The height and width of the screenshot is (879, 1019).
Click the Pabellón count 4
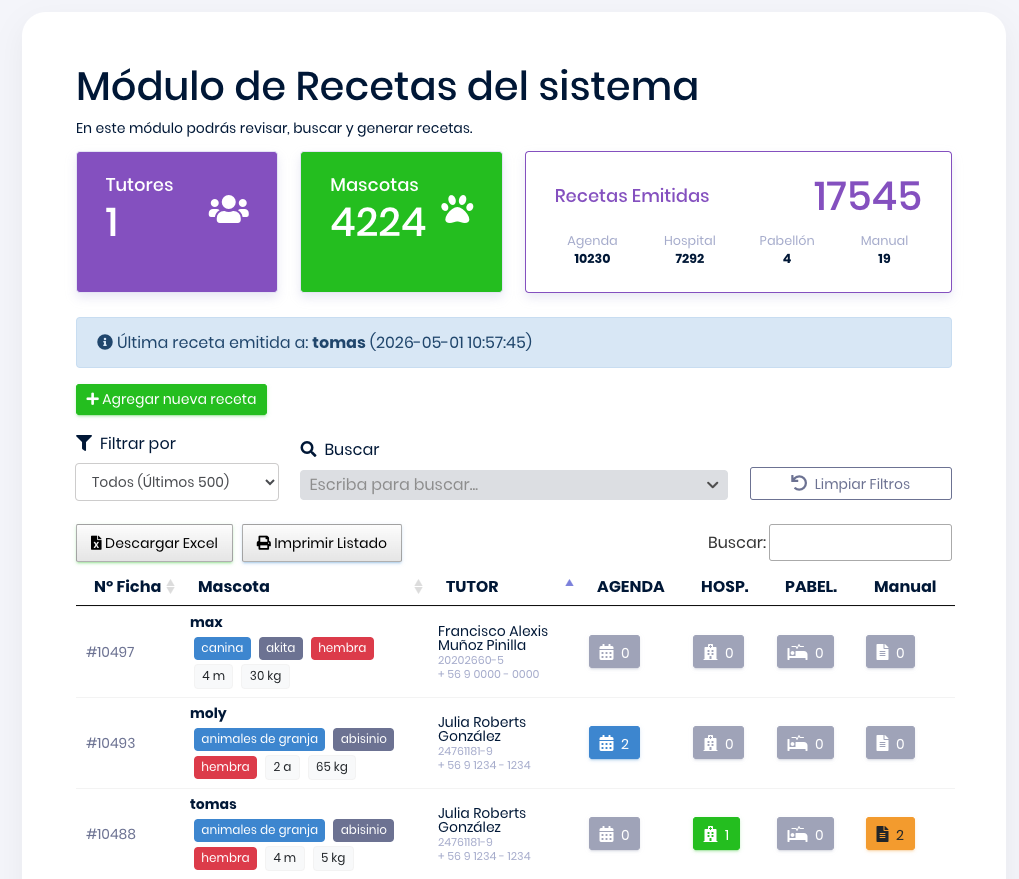[x=787, y=259]
